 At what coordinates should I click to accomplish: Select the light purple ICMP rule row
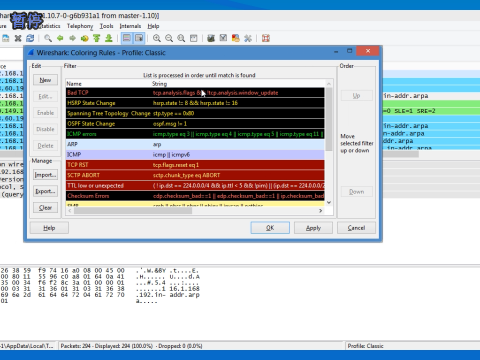[x=195, y=155]
